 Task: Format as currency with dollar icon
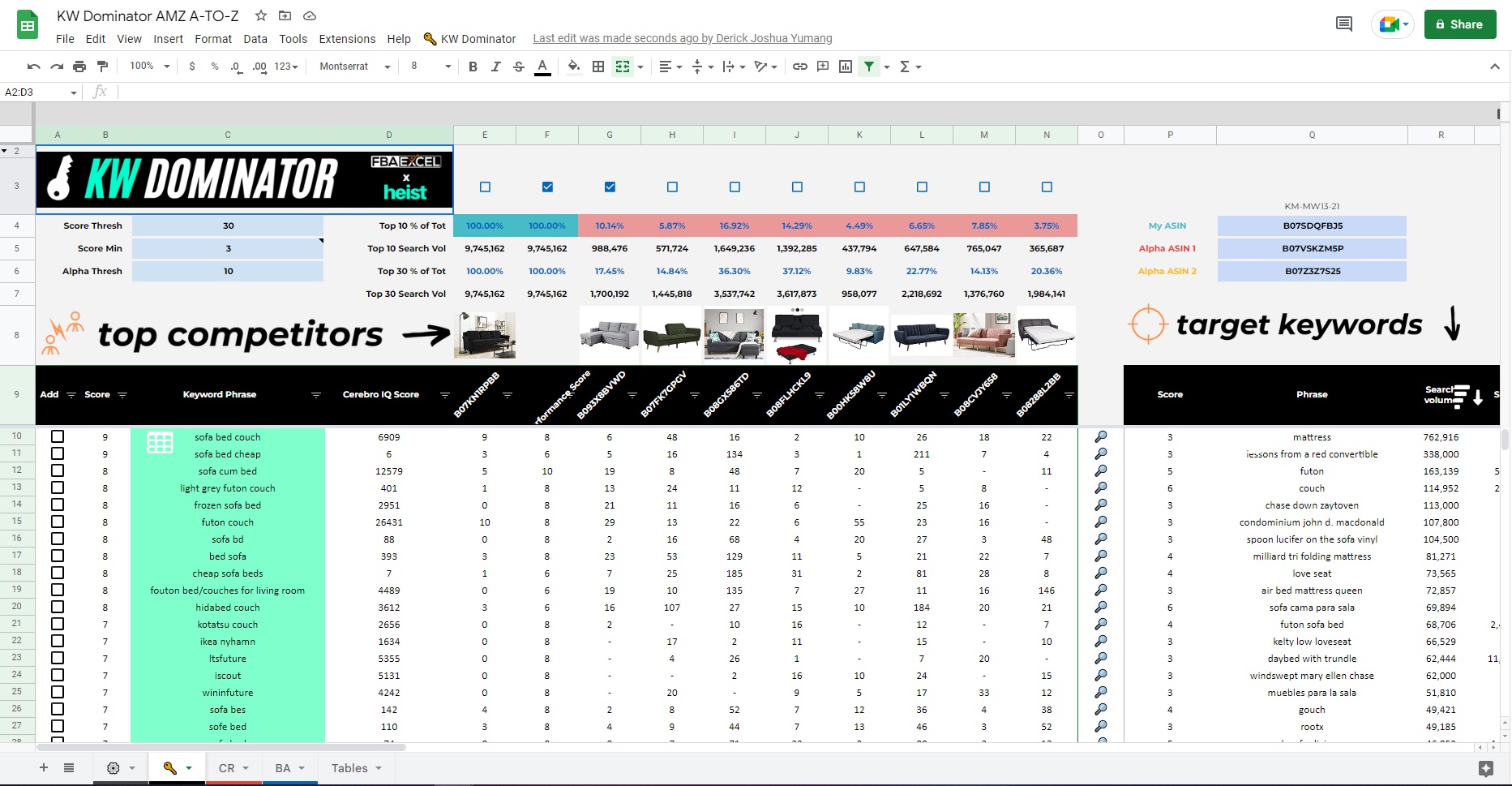coord(192,67)
